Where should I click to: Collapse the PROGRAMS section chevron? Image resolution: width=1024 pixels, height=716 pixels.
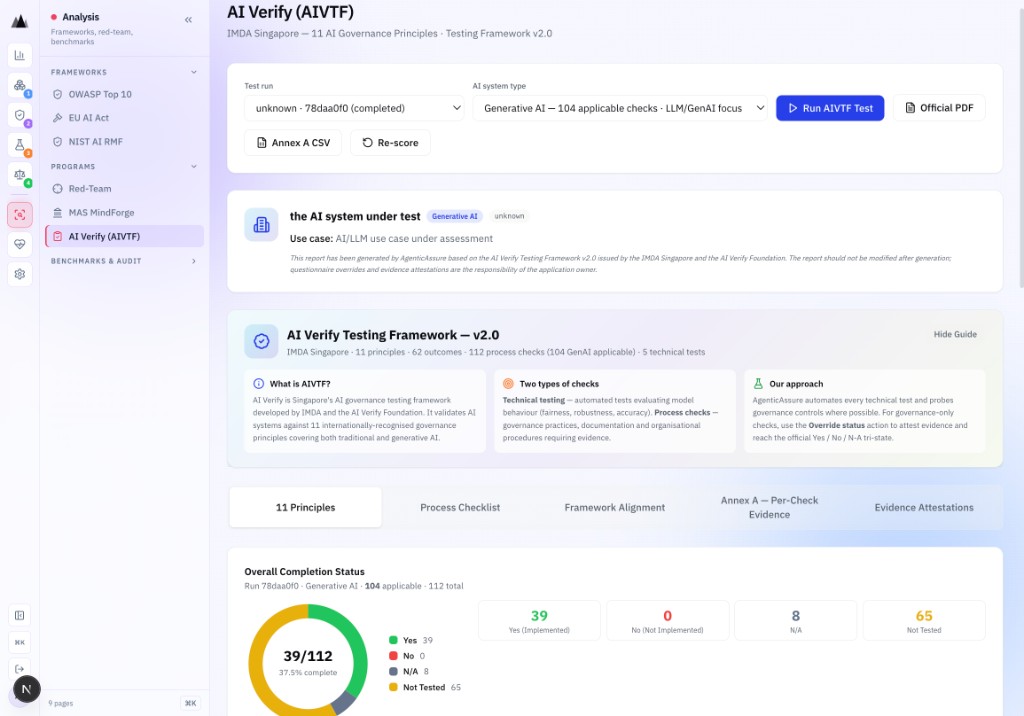194,167
